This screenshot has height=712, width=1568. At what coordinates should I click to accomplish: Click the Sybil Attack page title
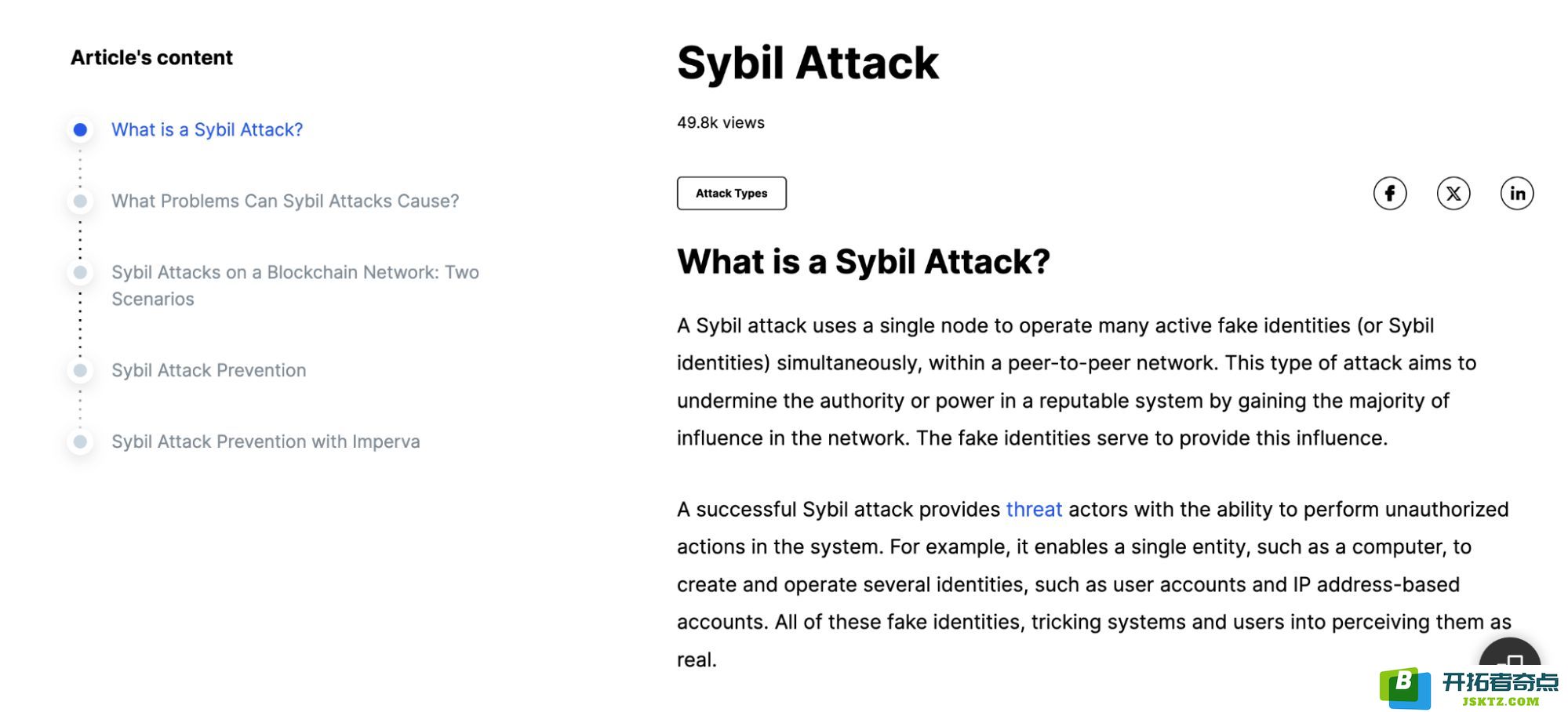[807, 63]
